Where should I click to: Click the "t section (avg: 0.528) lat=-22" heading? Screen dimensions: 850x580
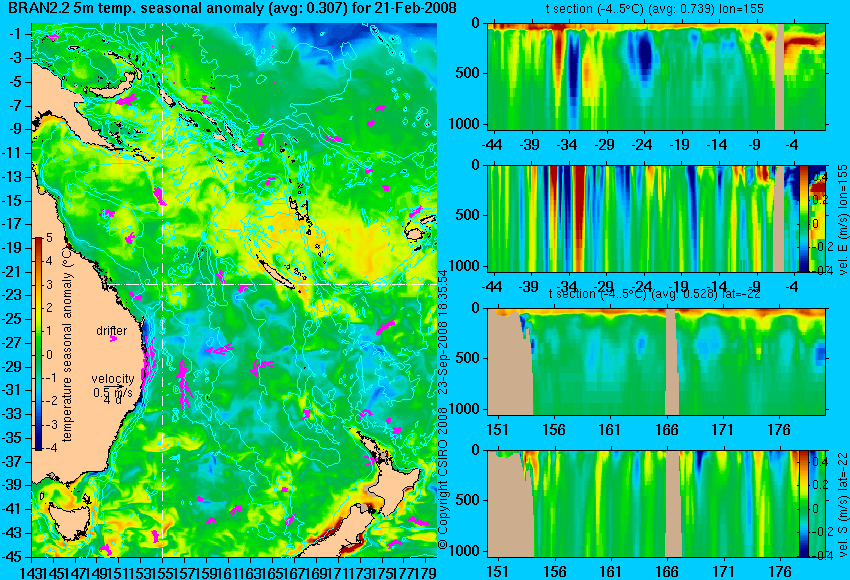click(654, 294)
